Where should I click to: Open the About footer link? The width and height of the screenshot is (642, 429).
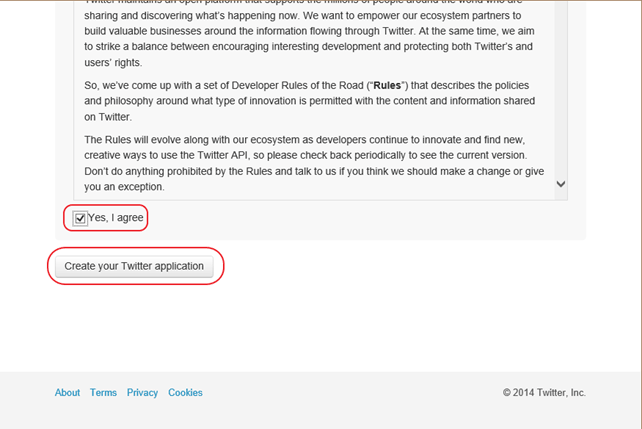(67, 393)
